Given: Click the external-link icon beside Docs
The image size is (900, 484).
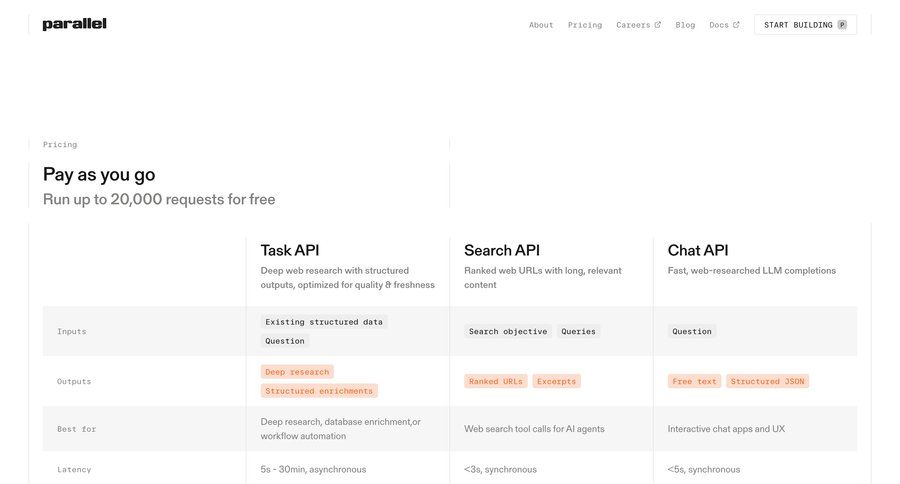Looking at the screenshot, I should coord(737,25).
